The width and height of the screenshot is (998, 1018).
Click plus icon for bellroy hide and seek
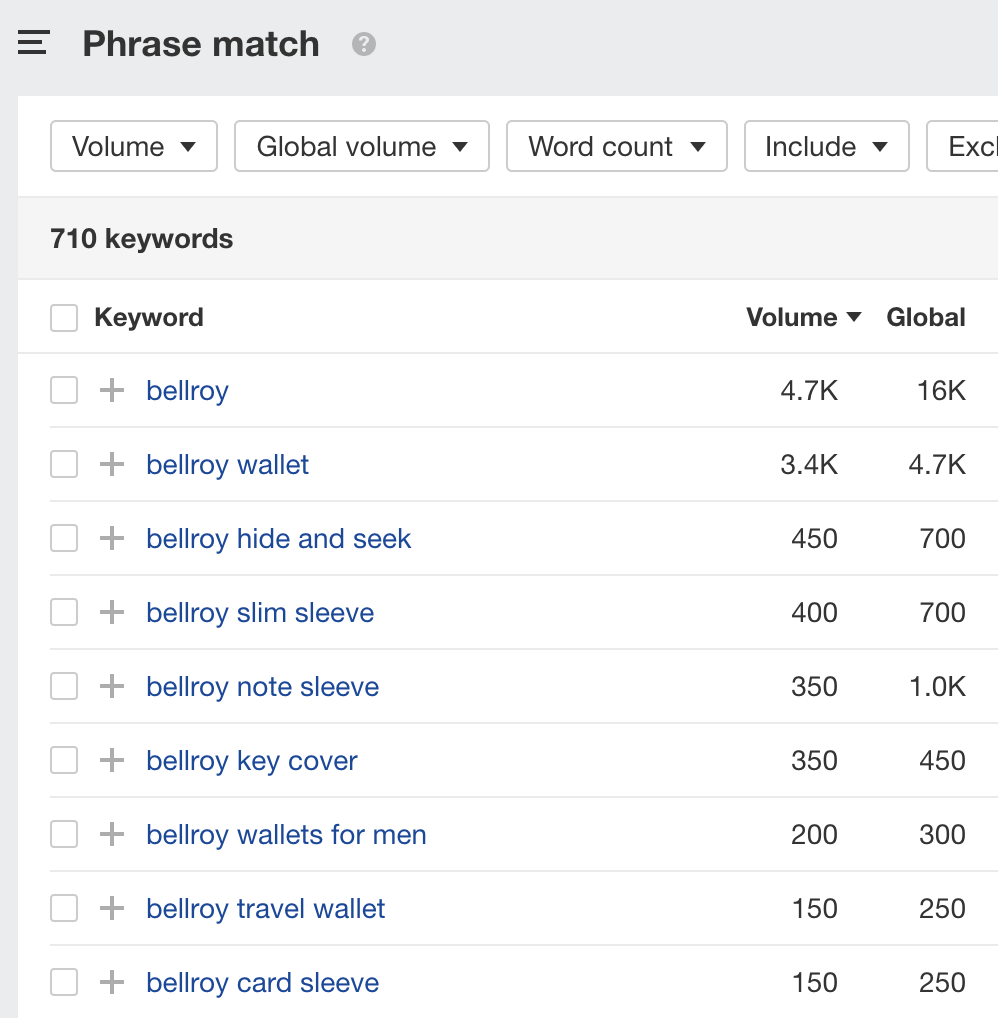point(112,538)
